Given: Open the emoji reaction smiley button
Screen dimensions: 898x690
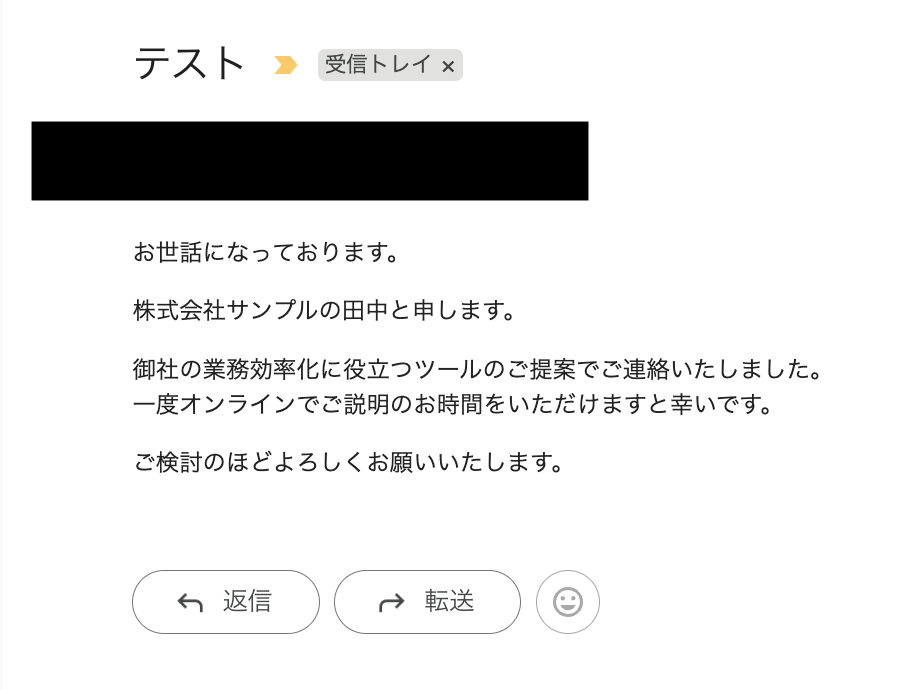Looking at the screenshot, I should click(567, 602).
